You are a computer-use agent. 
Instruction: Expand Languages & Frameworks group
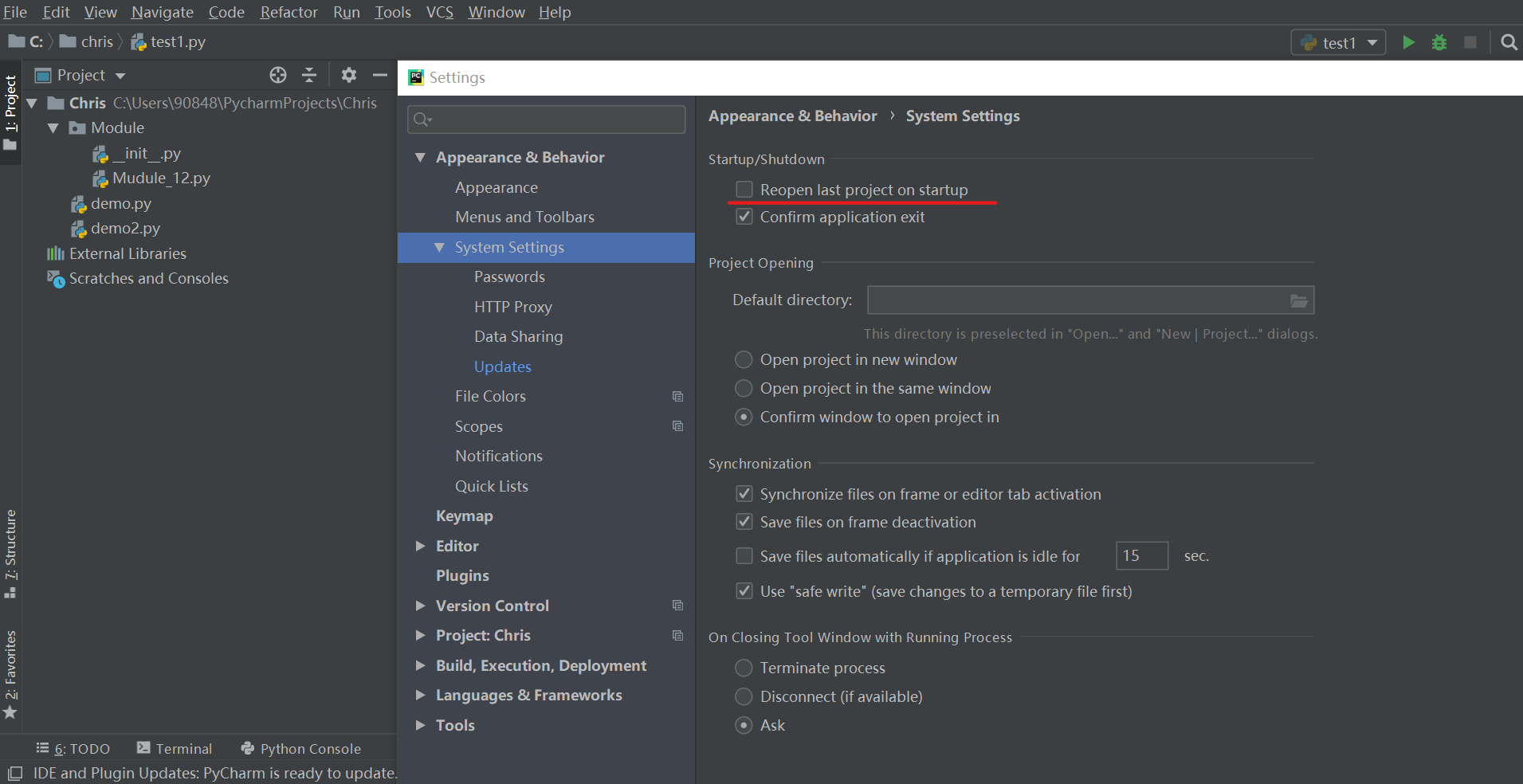pyautogui.click(x=420, y=695)
